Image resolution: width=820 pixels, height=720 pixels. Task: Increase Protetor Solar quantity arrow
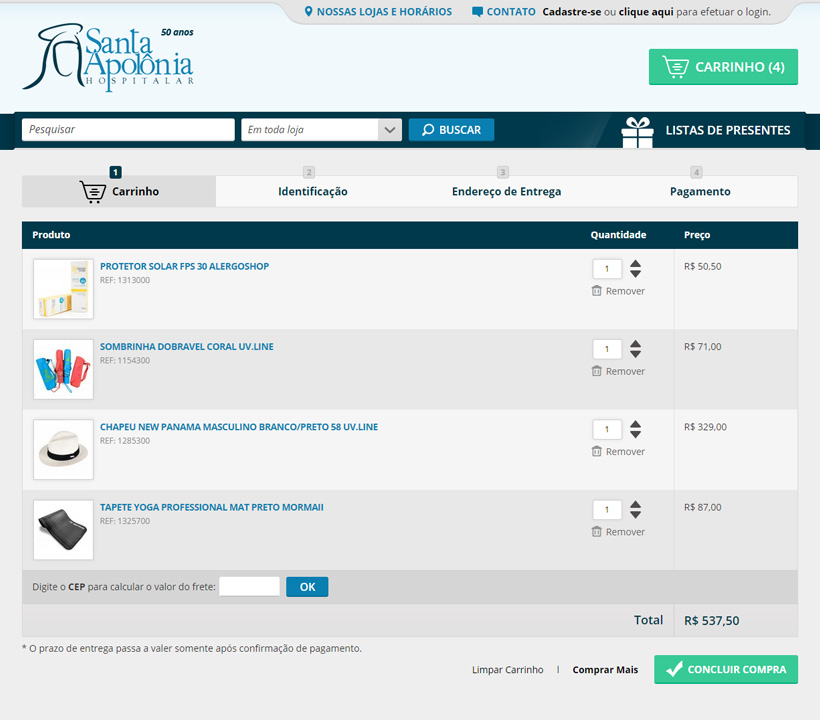coord(635,264)
